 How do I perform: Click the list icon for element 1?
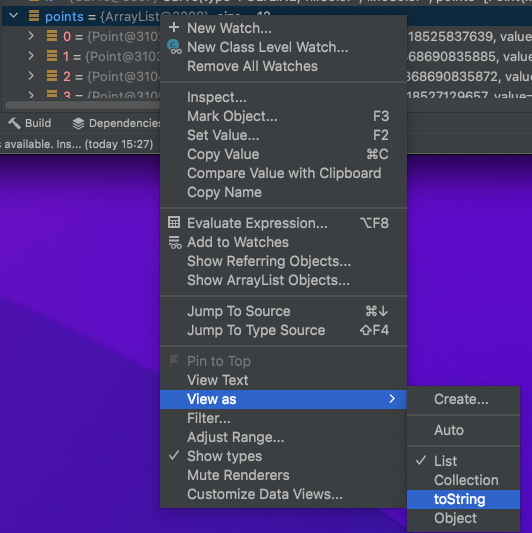click(x=52, y=56)
